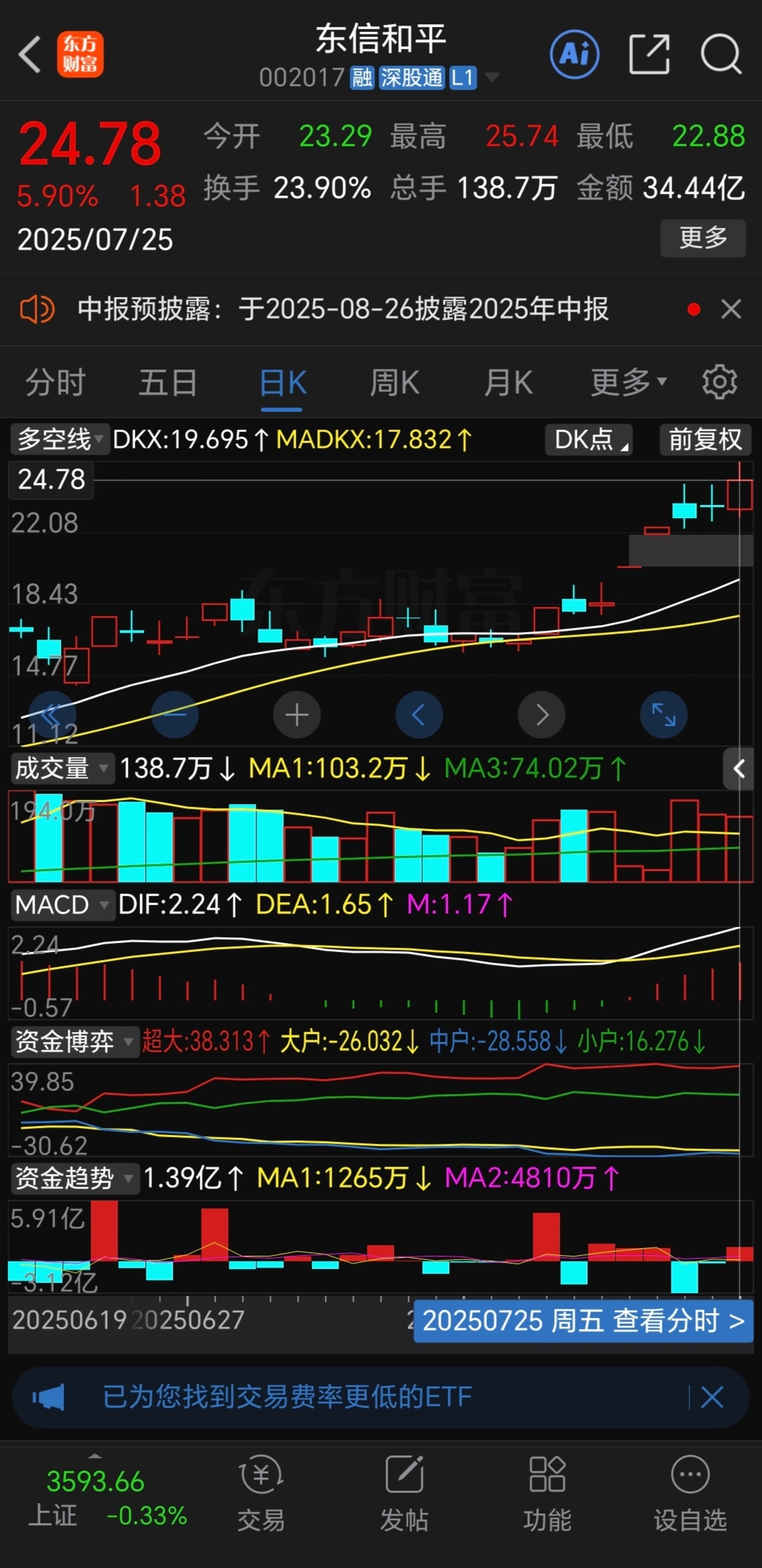The width and height of the screenshot is (762, 1568).
Task: Open the DK点 selector
Action: (589, 439)
